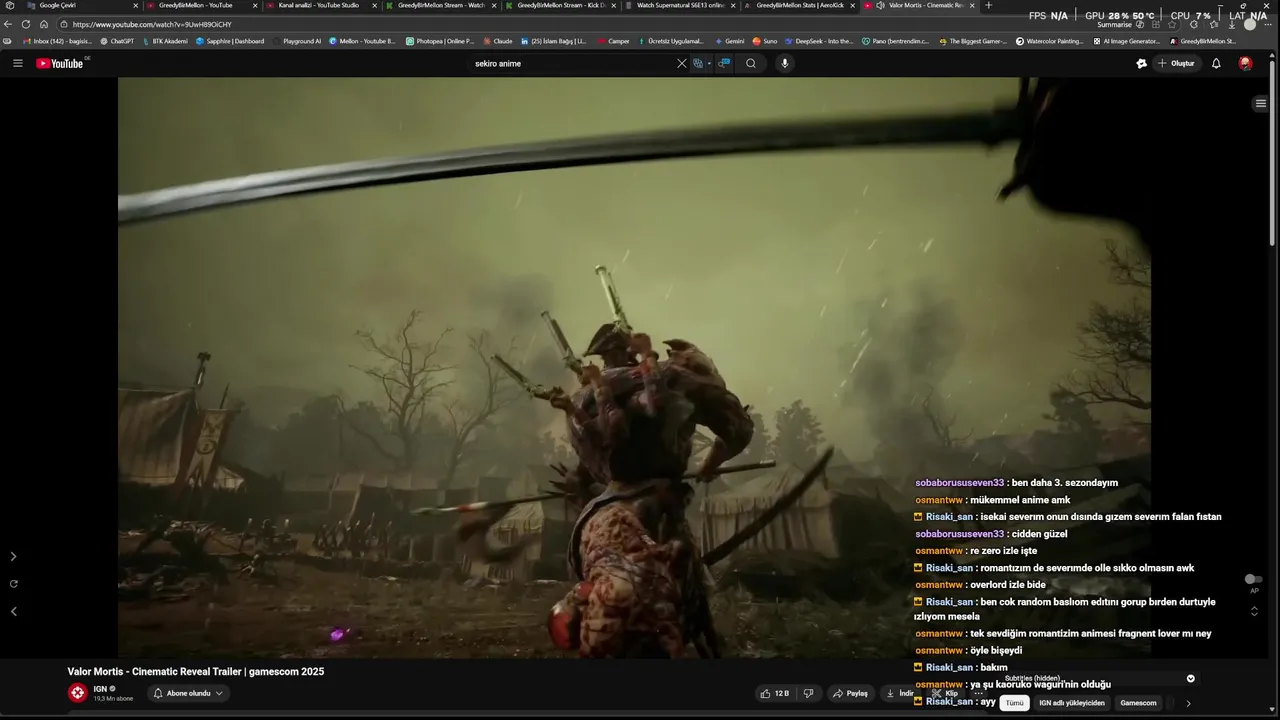Open the Playground AI bookmark
The width and height of the screenshot is (1280, 720).
point(298,41)
